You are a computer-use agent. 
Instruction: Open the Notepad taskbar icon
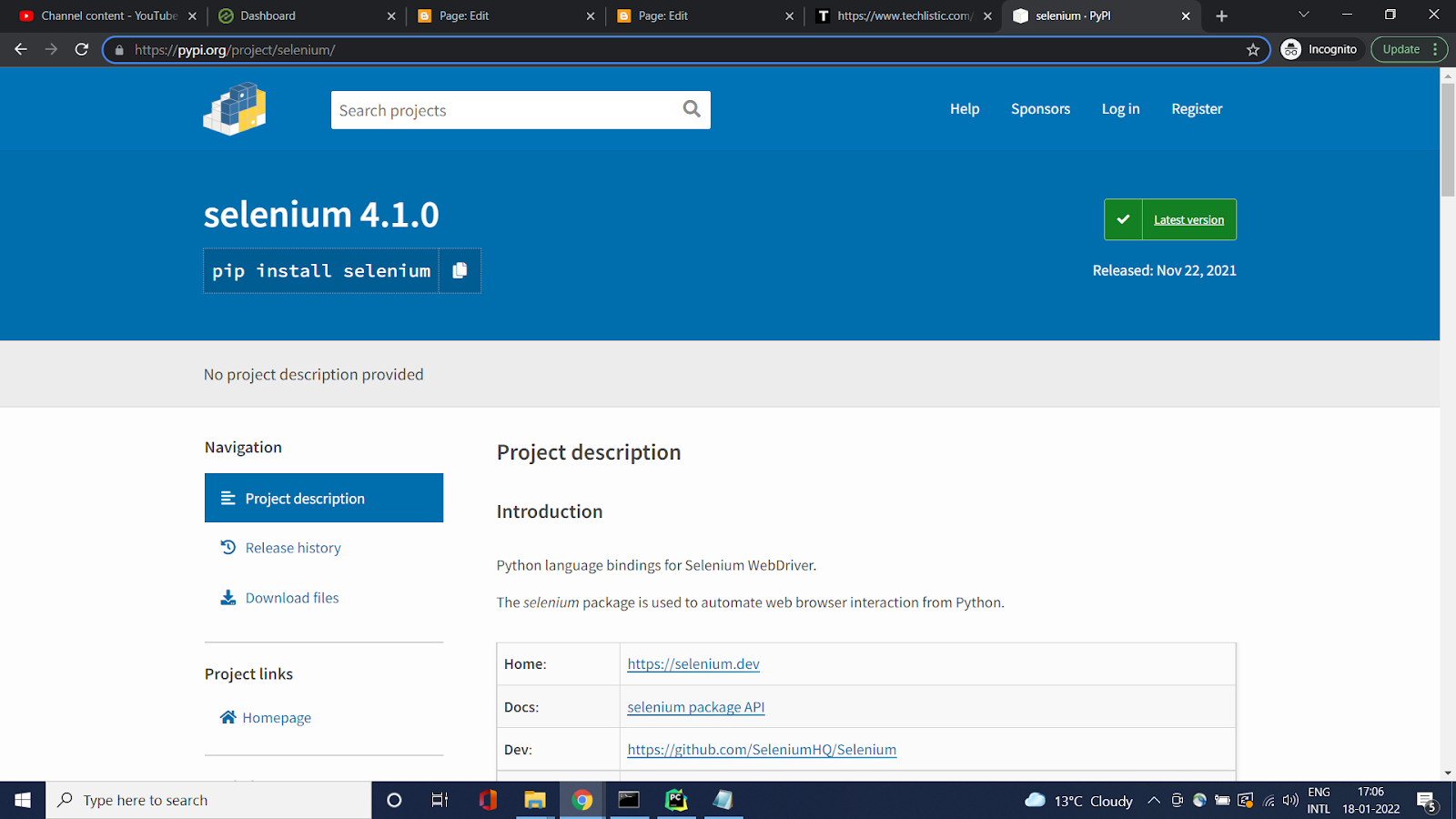pyautogui.click(x=723, y=800)
